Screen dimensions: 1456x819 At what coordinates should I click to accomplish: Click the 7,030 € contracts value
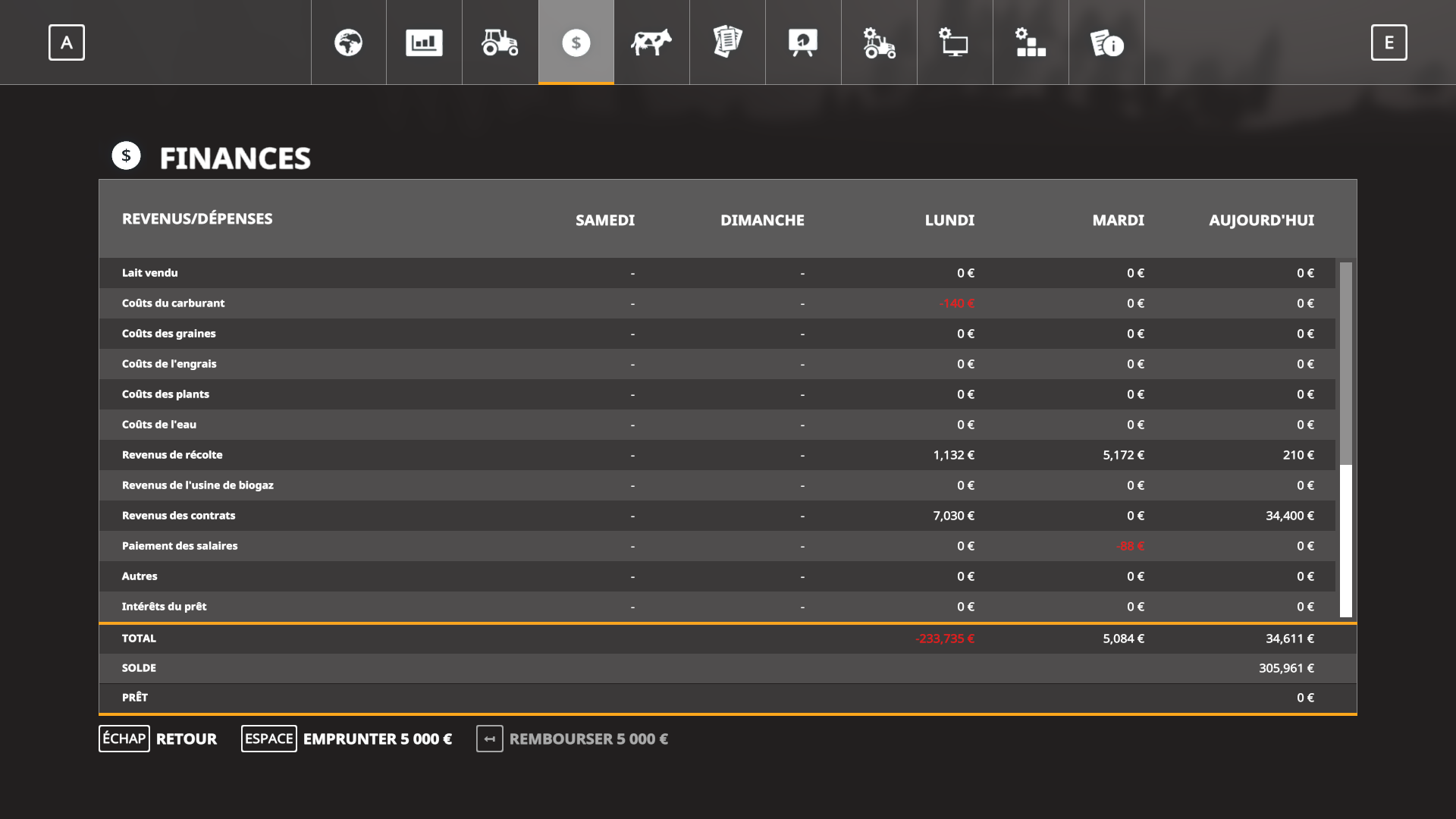coord(954,516)
